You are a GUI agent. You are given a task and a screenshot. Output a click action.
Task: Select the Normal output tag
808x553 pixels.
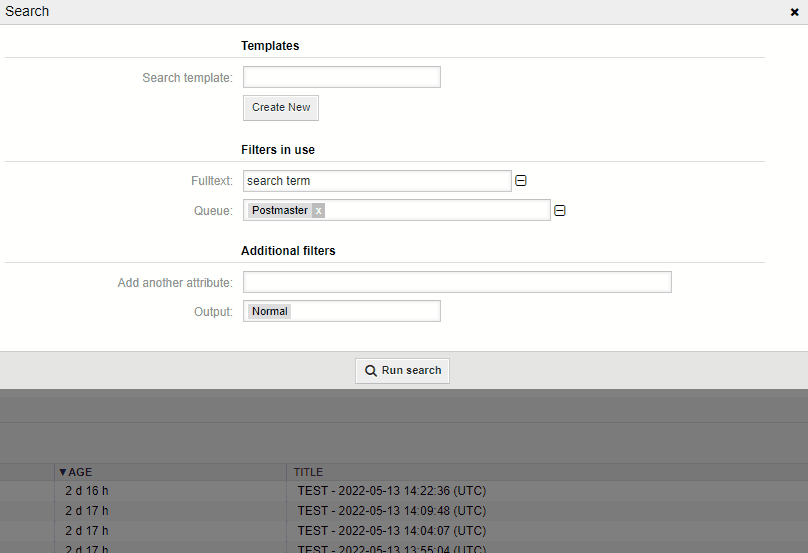(270, 311)
